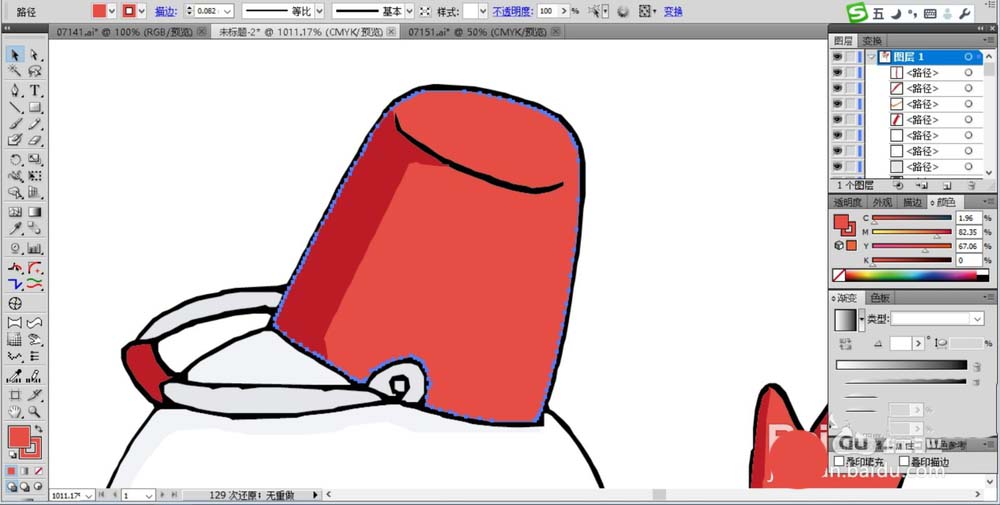
Task: Select the Rectangle tool
Action: [34, 107]
